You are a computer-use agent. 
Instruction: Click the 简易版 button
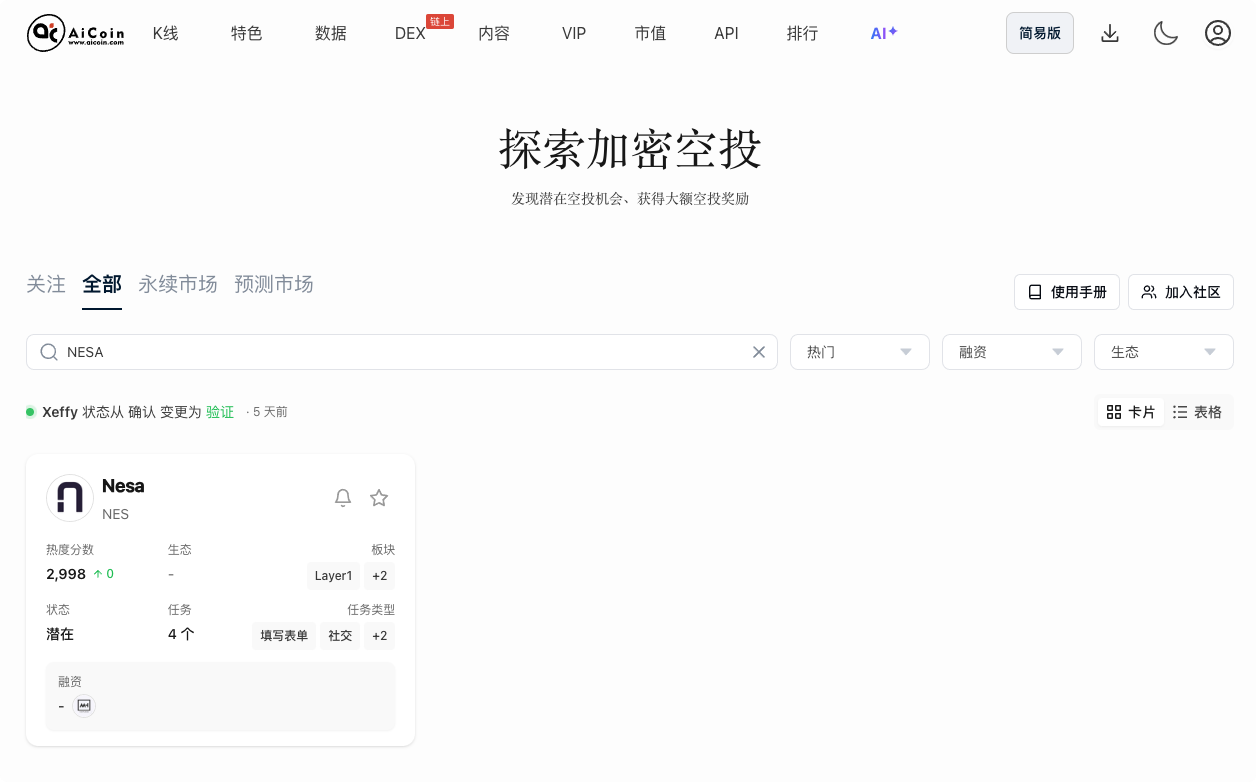[x=1040, y=33]
